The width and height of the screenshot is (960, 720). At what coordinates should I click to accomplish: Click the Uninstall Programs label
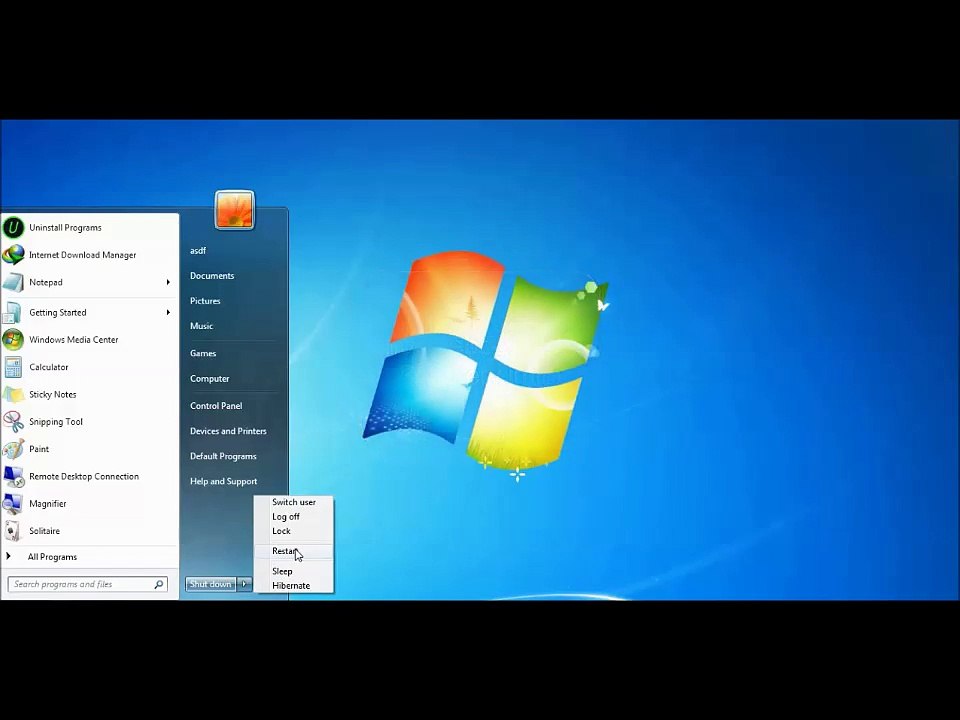66,227
